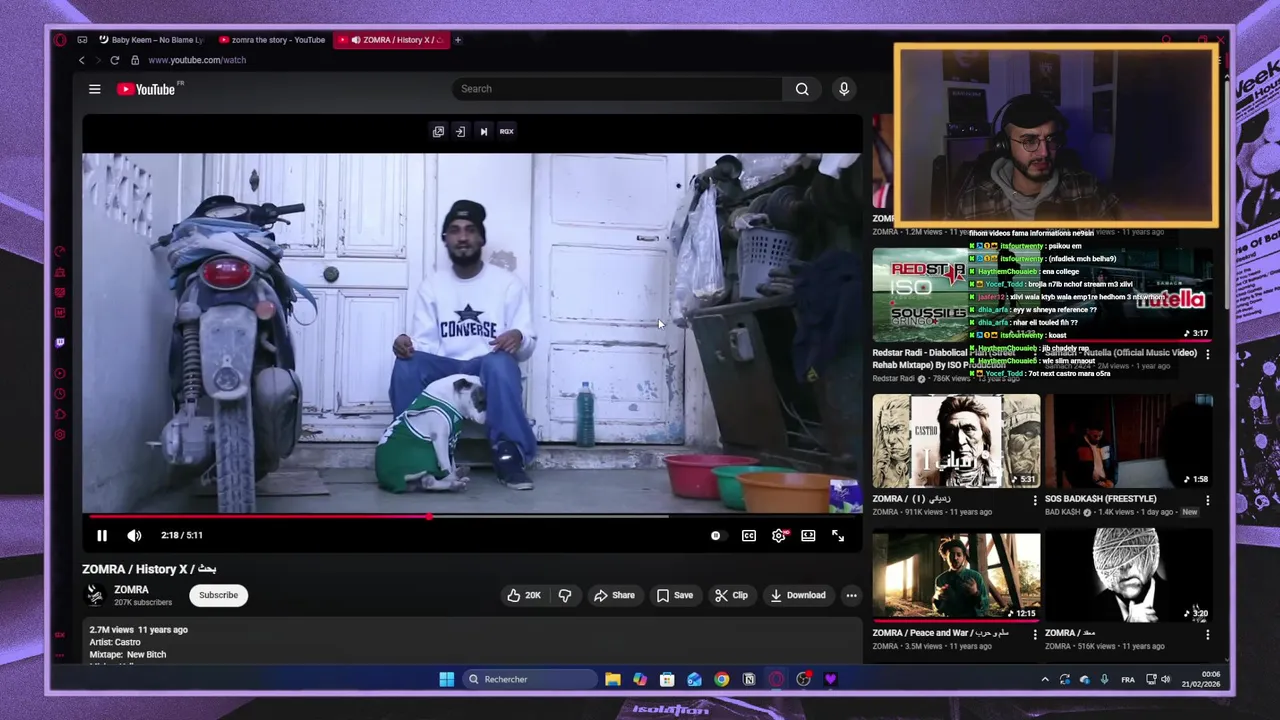This screenshot has height=720, width=1280.
Task: Pause the video with the pause button
Action: pos(102,536)
